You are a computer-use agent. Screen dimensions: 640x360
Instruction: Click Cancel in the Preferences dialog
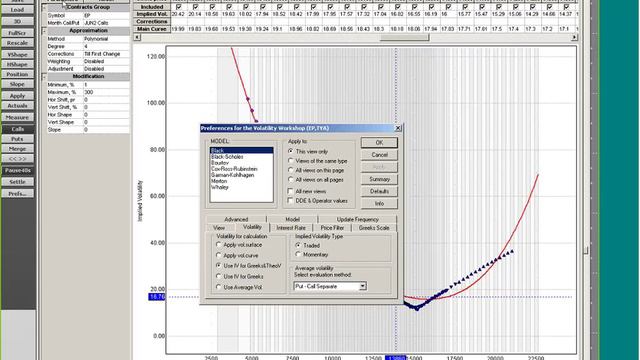click(379, 155)
